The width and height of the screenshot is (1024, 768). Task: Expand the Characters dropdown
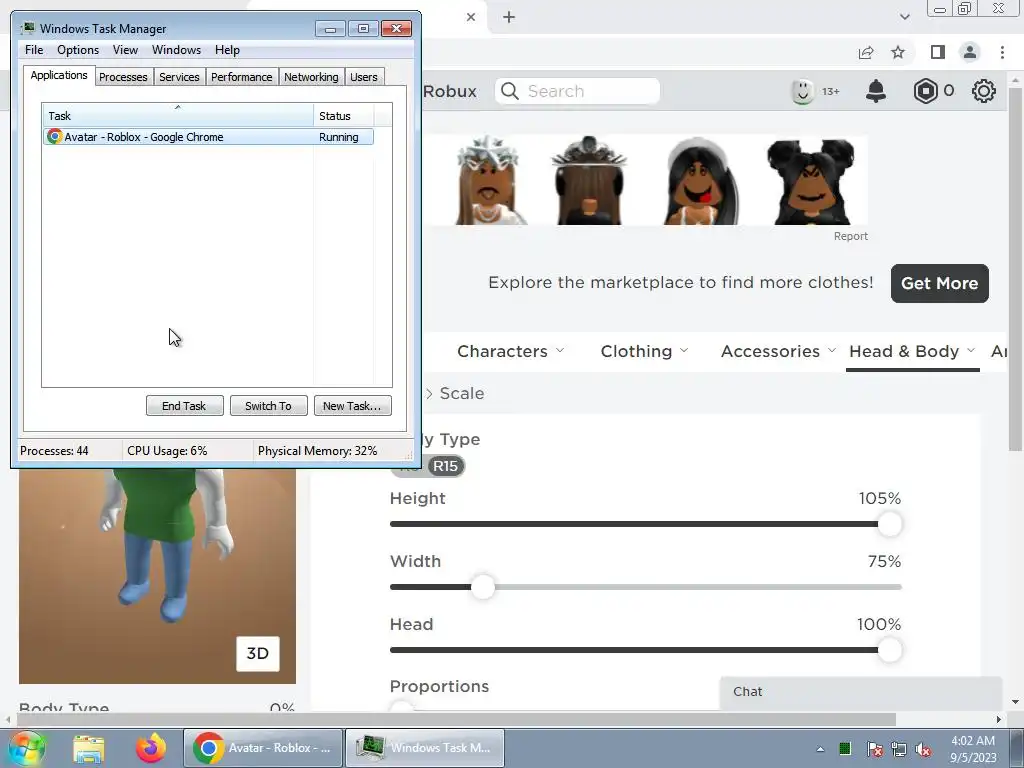(510, 351)
